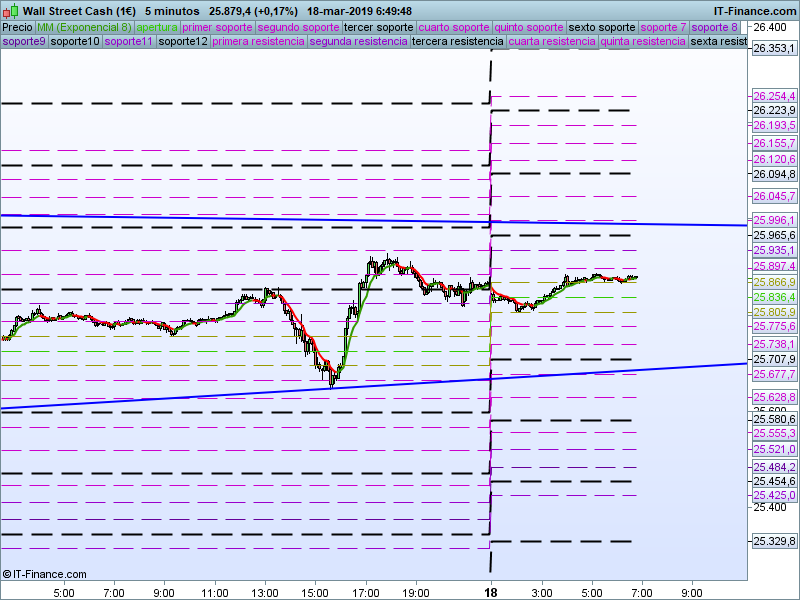Click the 25.965,6 price label
The width and height of the screenshot is (800, 600).
tap(774, 235)
